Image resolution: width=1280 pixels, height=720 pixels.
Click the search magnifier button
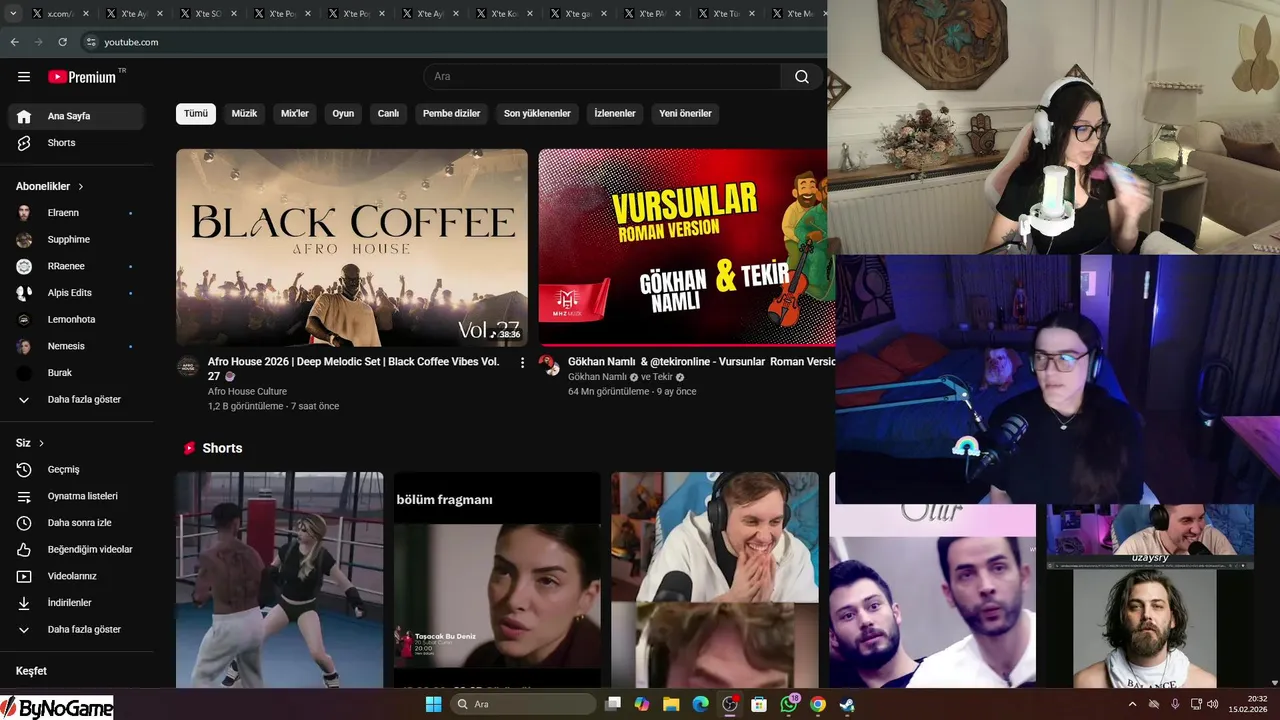[x=802, y=77]
